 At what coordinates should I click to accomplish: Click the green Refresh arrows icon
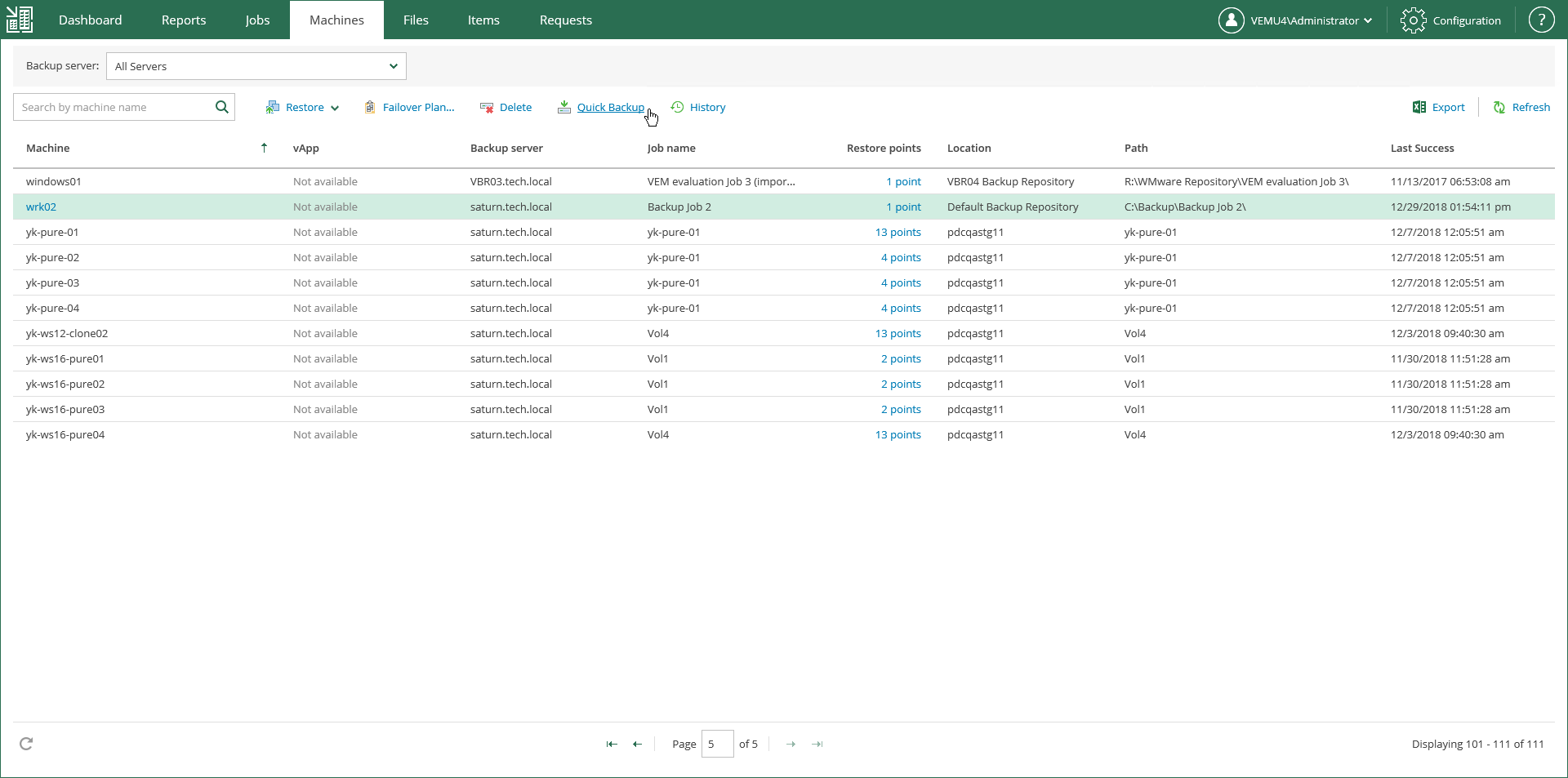(x=1499, y=107)
